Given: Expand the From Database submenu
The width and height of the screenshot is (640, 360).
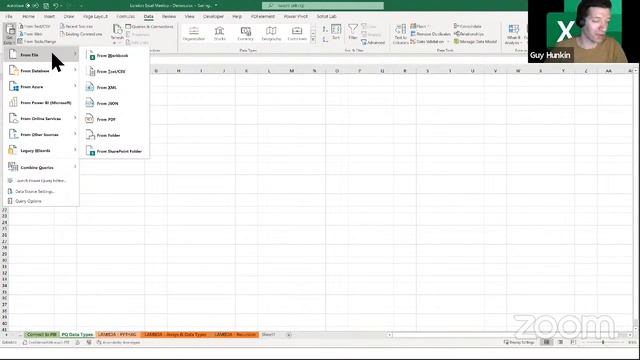Looking at the screenshot, I should click(x=42, y=71).
